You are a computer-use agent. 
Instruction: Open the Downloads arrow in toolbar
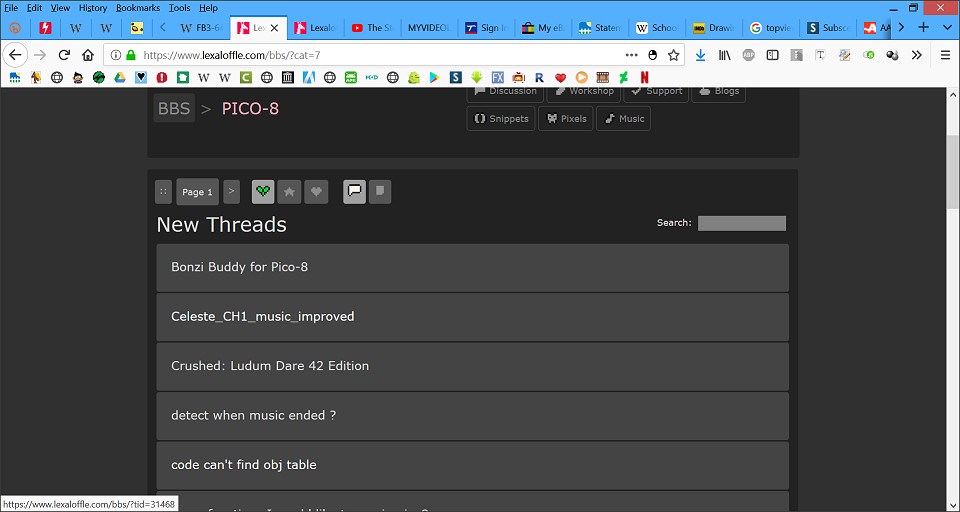pos(700,55)
